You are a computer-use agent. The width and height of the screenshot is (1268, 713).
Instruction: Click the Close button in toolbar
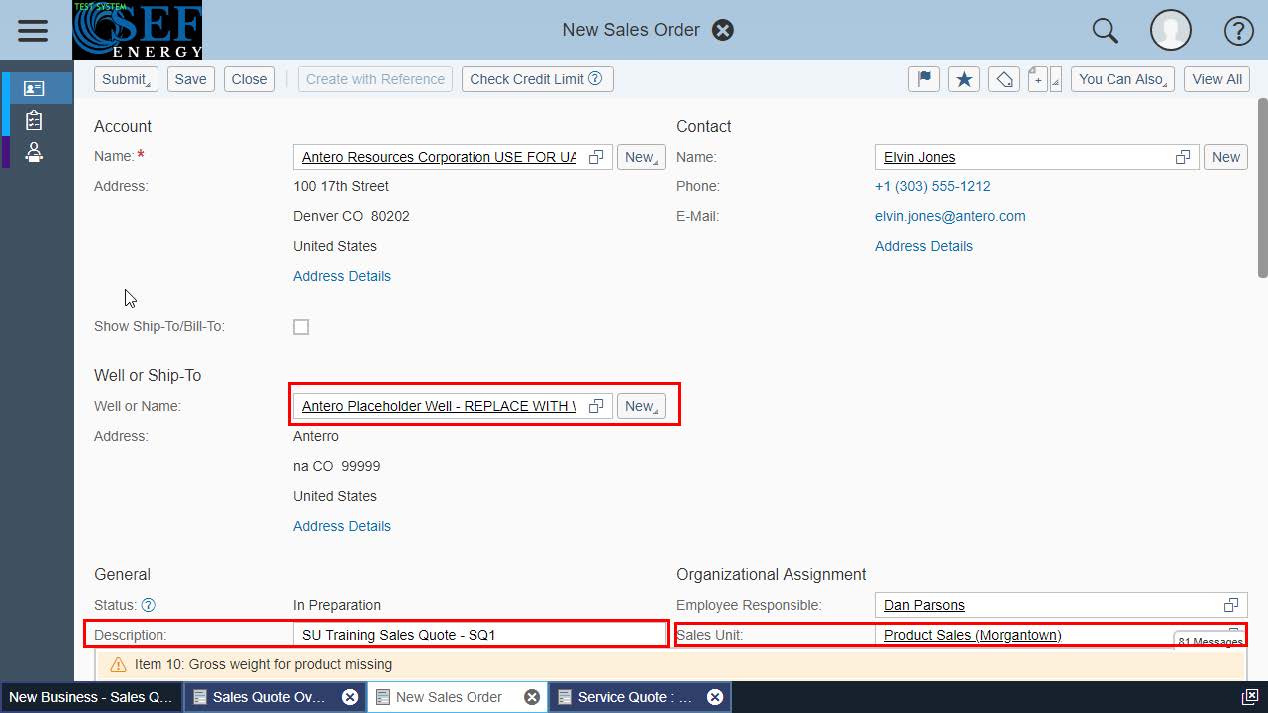(x=249, y=79)
